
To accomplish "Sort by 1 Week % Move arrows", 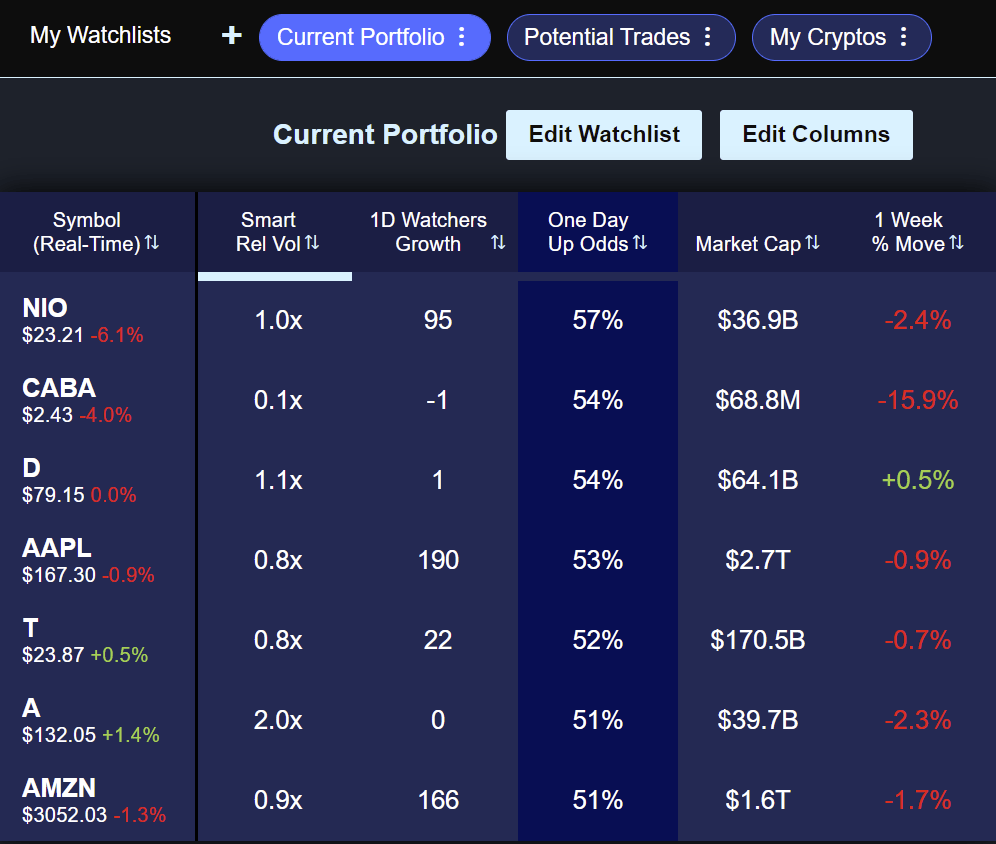I will [x=957, y=243].
